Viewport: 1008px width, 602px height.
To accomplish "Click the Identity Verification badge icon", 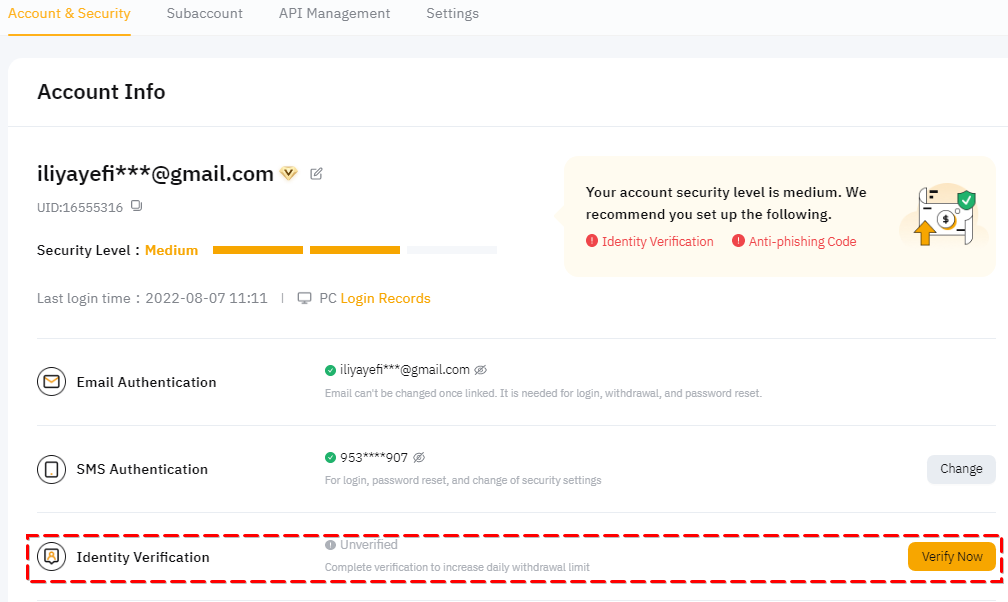I will (x=51, y=557).
